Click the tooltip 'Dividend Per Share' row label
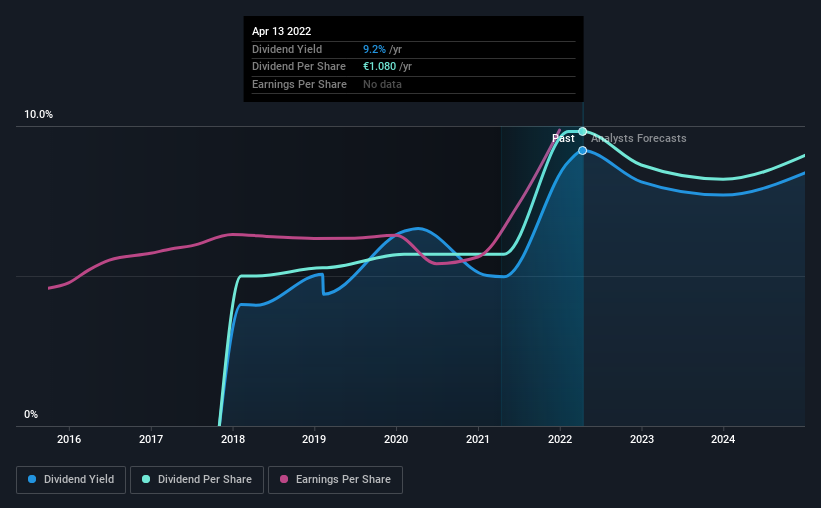 pos(299,67)
